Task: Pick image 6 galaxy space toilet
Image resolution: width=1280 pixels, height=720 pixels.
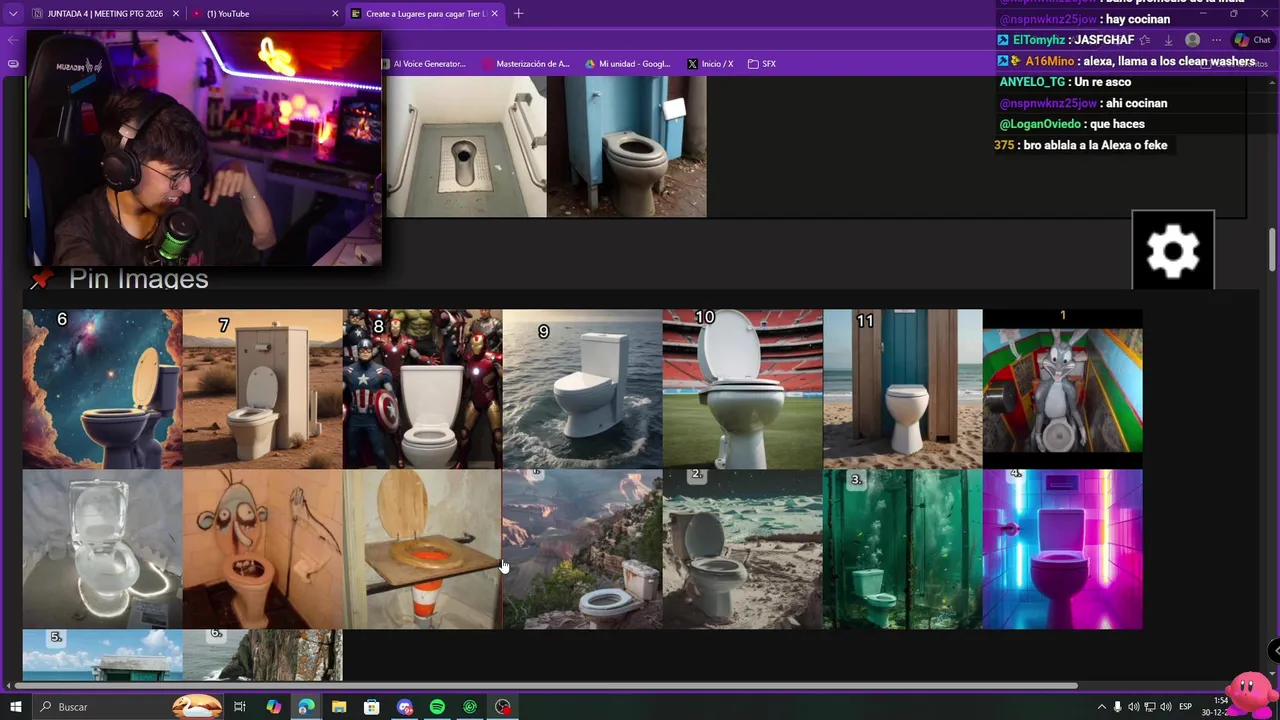Action: click(103, 389)
